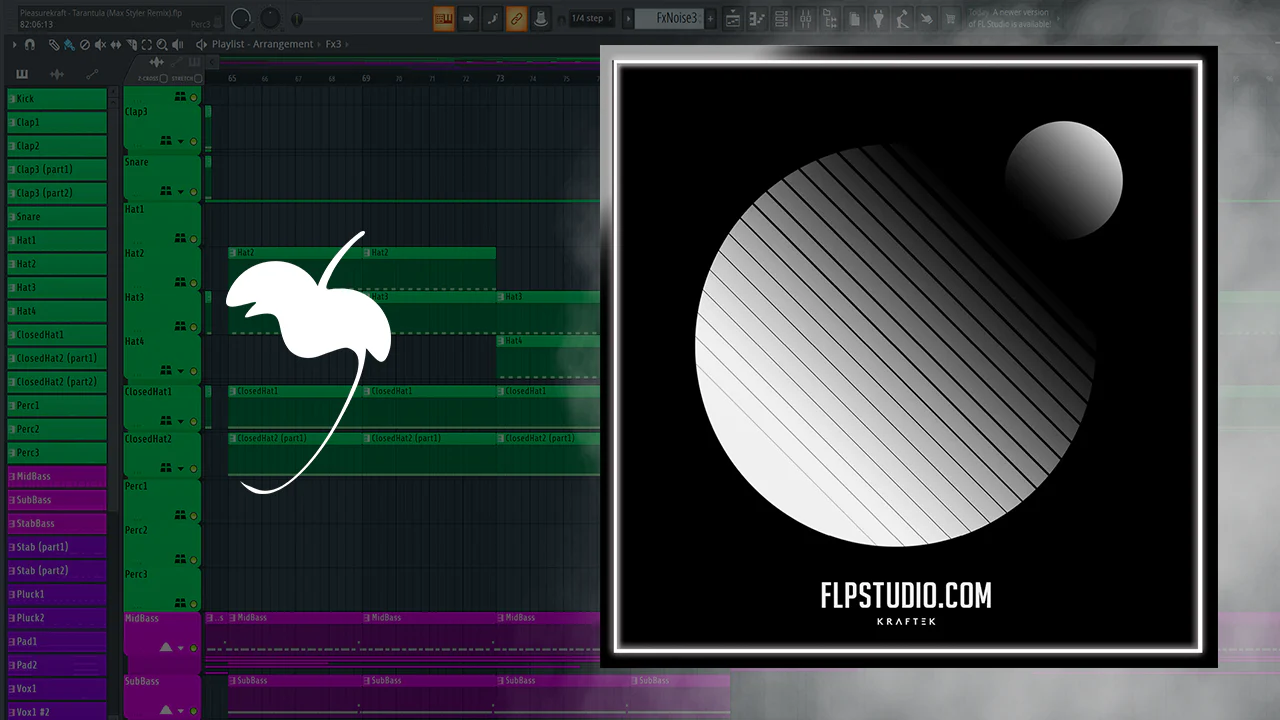The height and width of the screenshot is (720, 1280).
Task: Show the automation clips filter icon
Action: click(92, 74)
